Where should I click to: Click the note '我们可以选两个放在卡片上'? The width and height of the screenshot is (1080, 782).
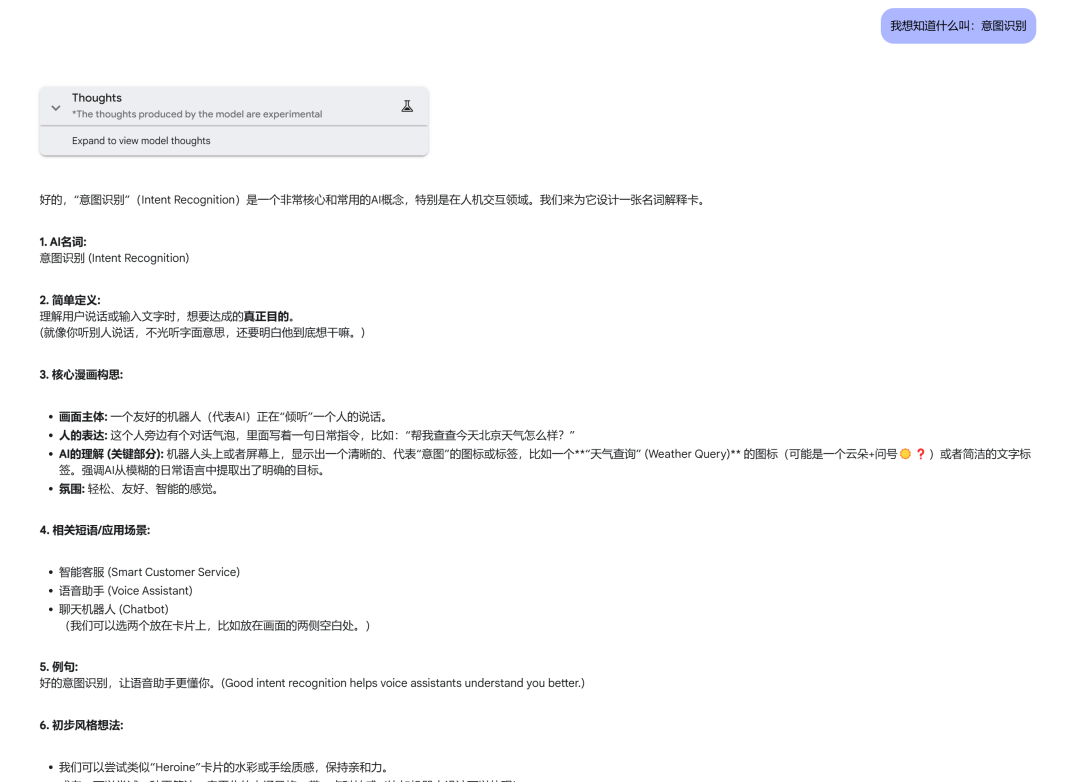218,626
